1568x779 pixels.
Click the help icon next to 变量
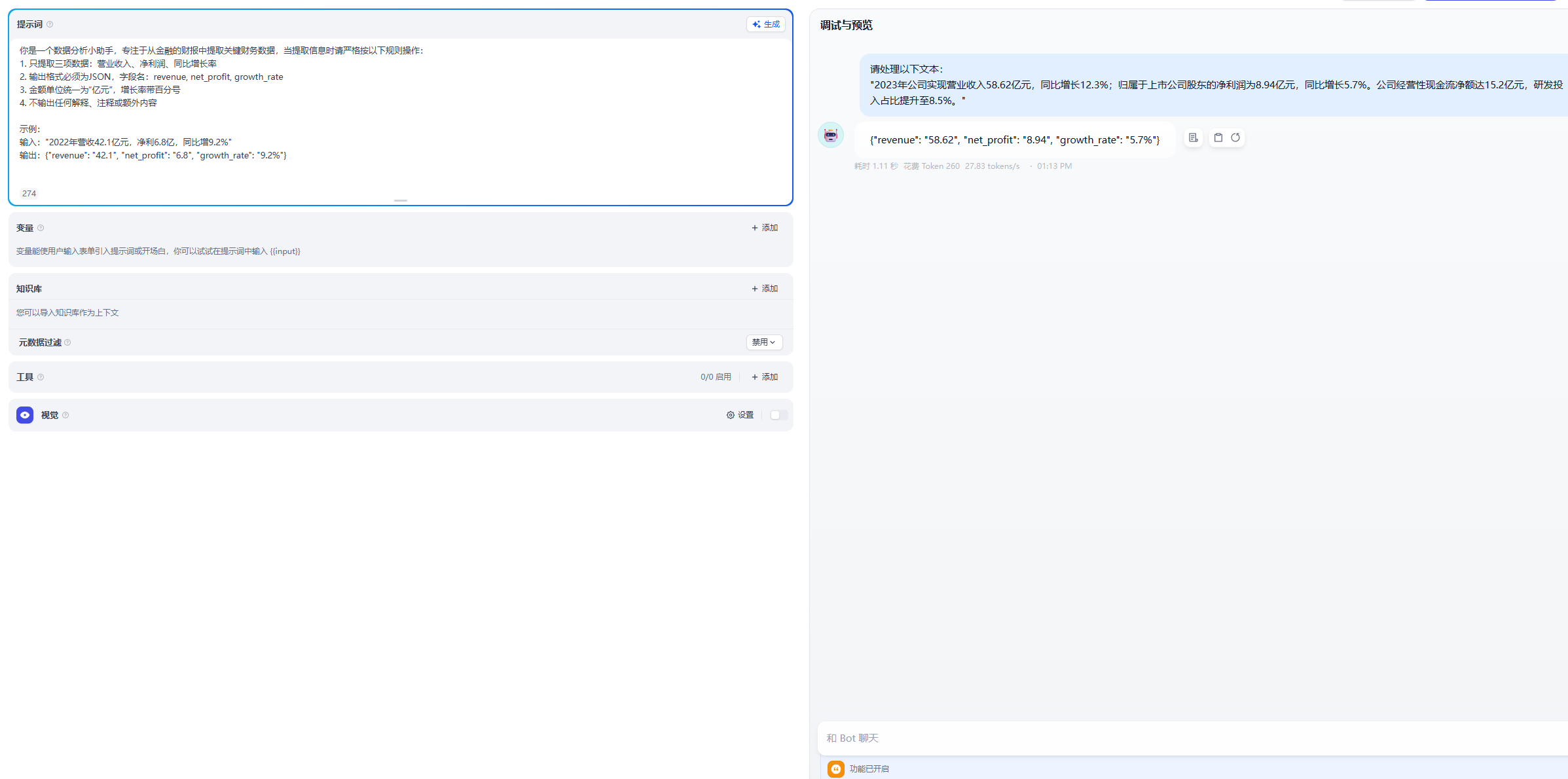click(41, 228)
